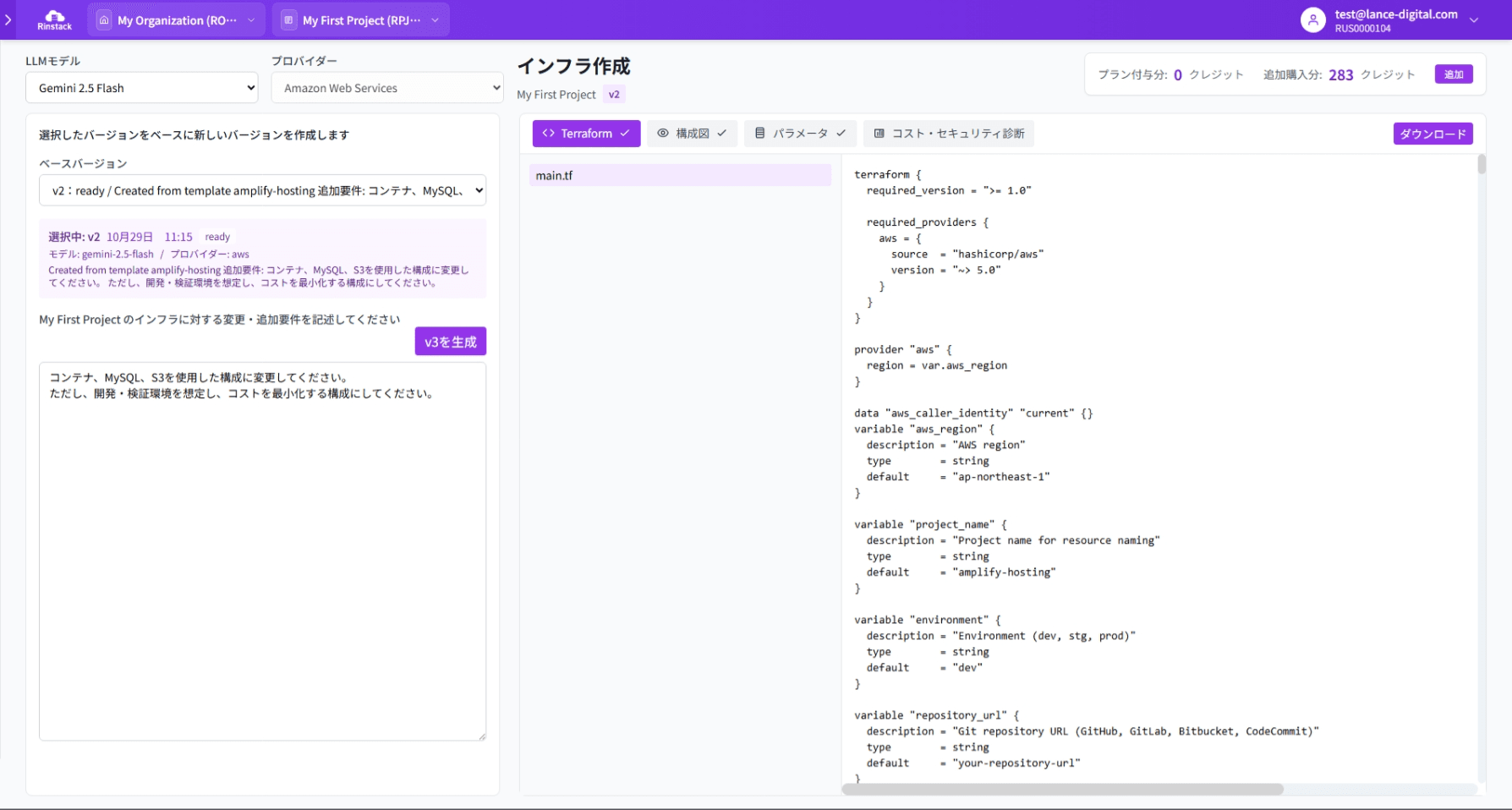The width and height of the screenshot is (1512, 810).
Task: Click the eye icon on 構成図 tab
Action: click(x=663, y=134)
